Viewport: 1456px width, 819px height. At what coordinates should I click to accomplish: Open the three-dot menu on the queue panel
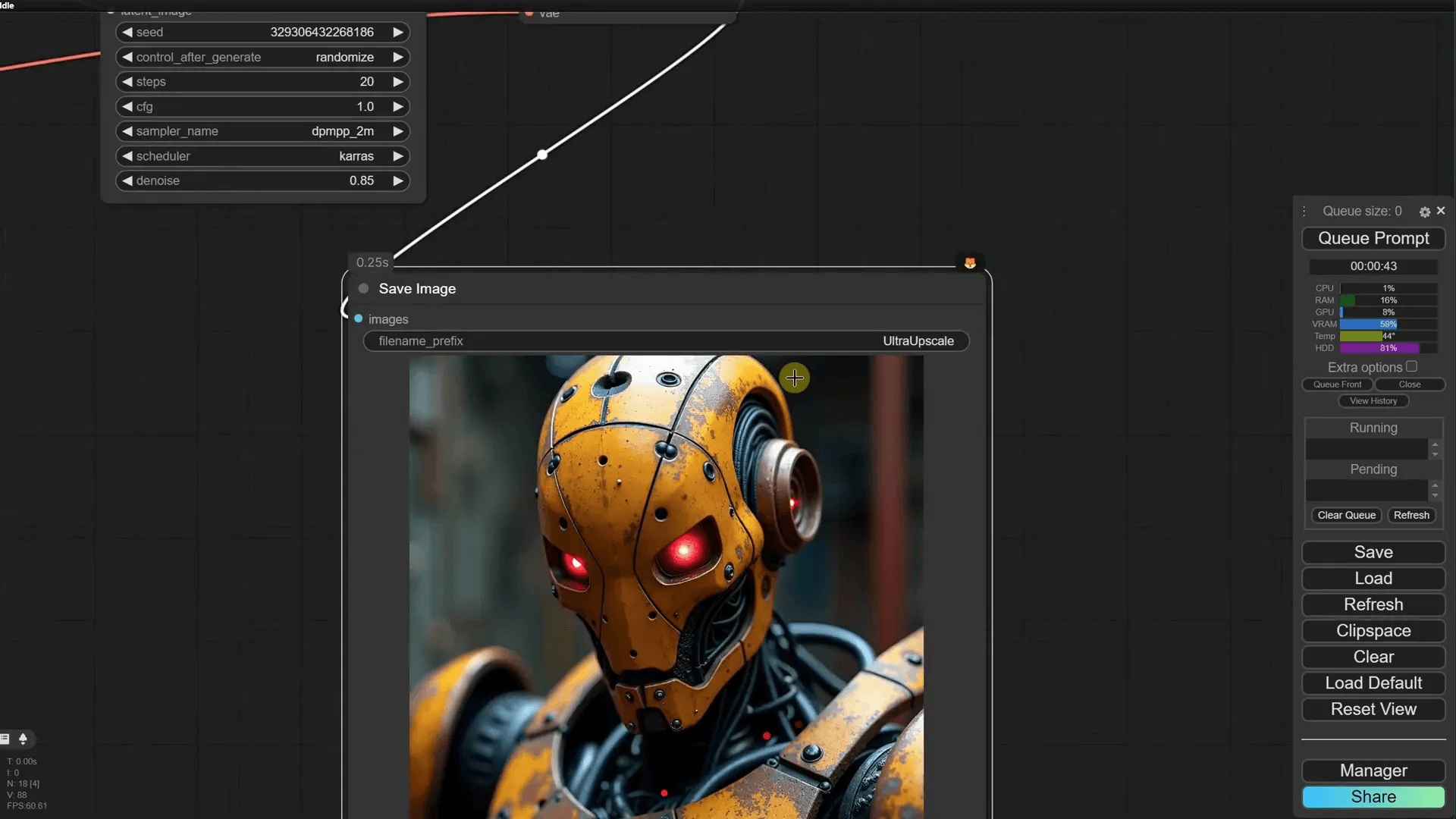pos(1304,211)
